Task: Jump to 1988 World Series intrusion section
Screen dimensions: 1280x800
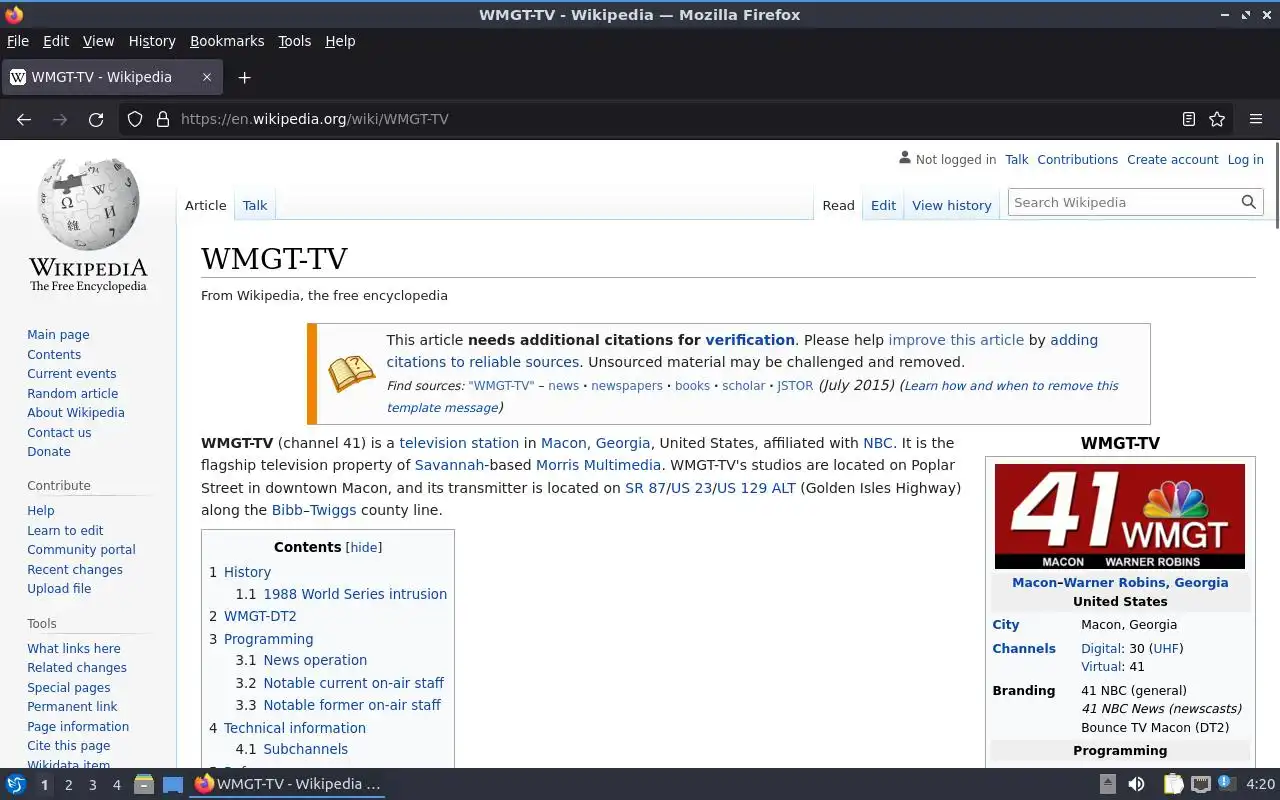Action: coord(355,594)
